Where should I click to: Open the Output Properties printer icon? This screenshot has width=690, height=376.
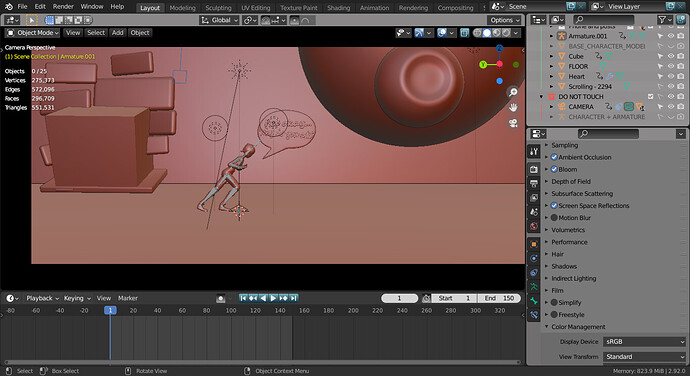[534, 183]
